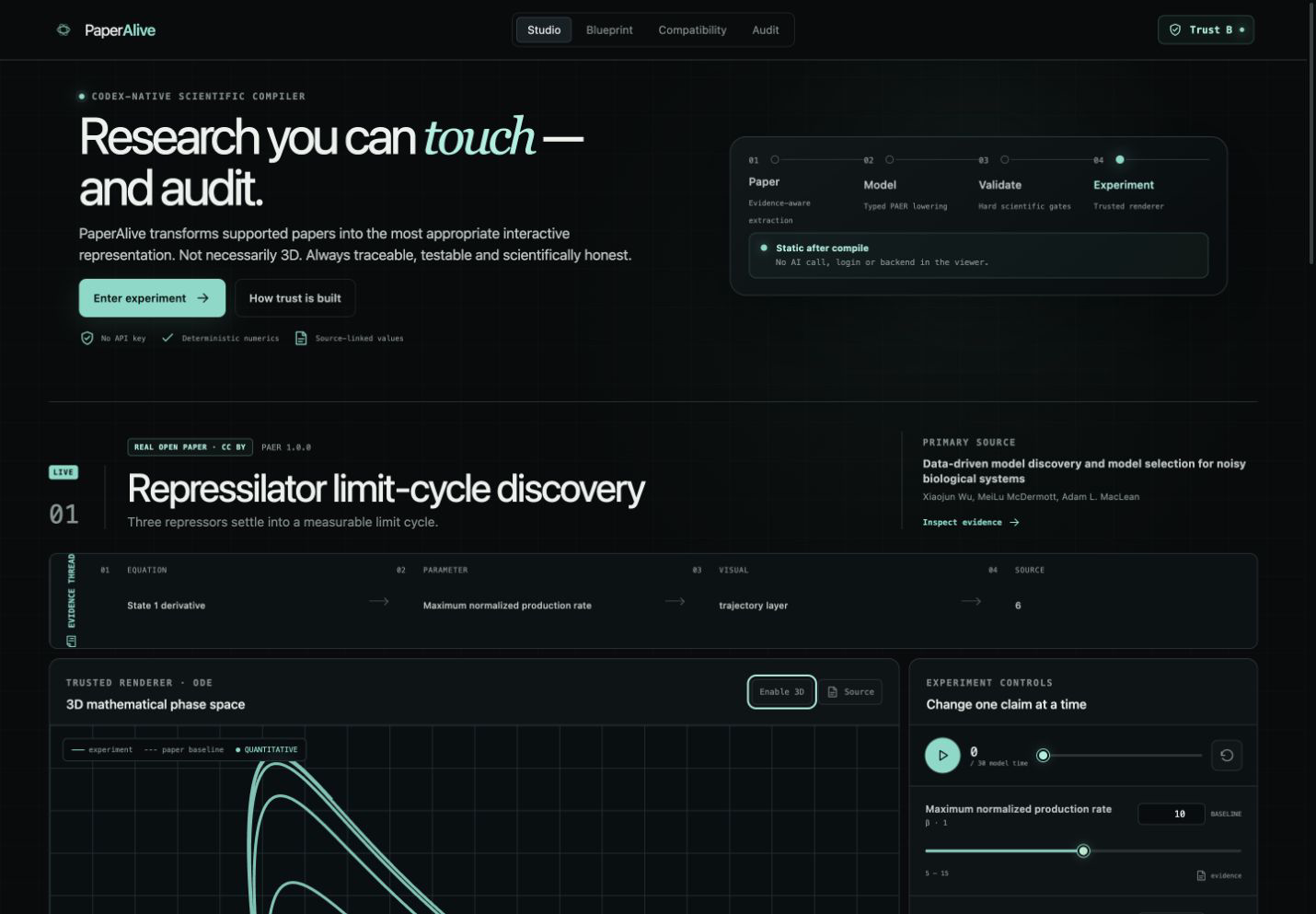Click 'Maximum normalized production rate' thread parameter
Viewport: 1316px width, 914px height.
pos(507,606)
